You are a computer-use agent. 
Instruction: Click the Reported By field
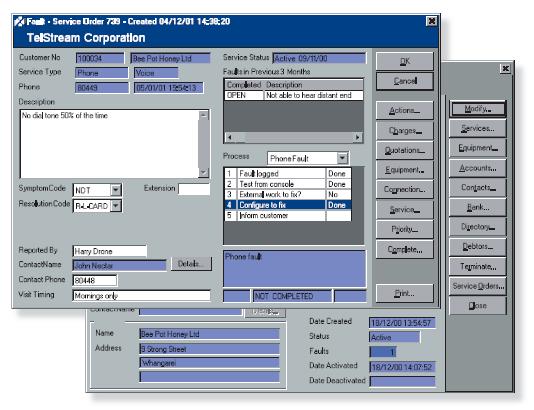click(x=110, y=251)
